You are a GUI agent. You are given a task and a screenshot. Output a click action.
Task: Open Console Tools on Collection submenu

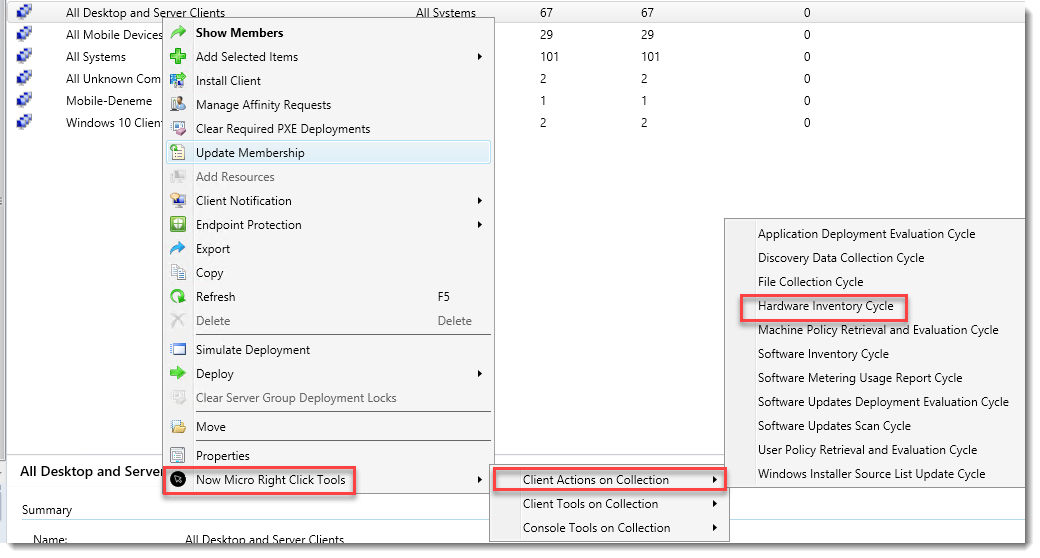596,528
